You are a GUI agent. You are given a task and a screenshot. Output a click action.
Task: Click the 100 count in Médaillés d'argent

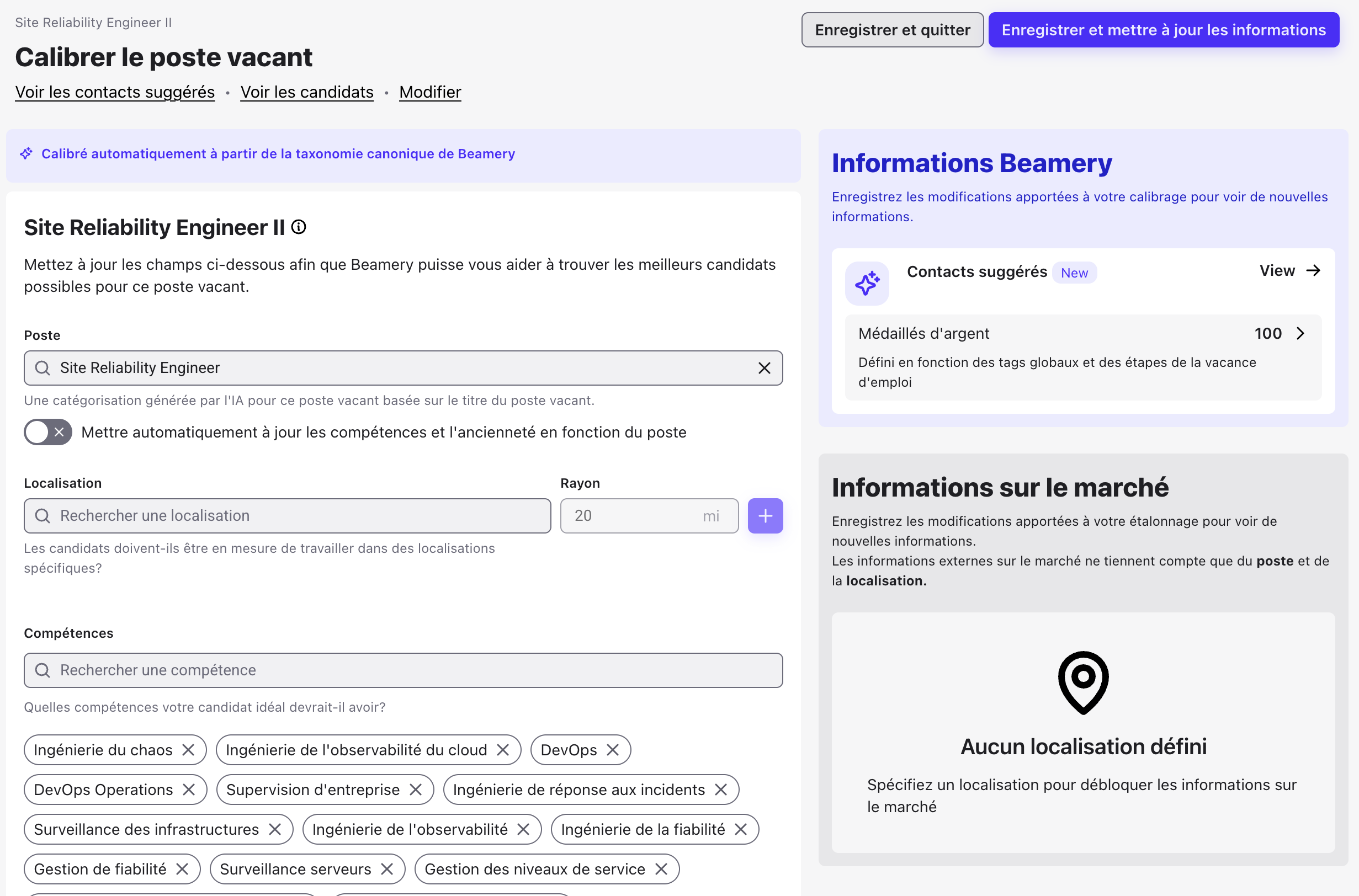[x=1268, y=334]
